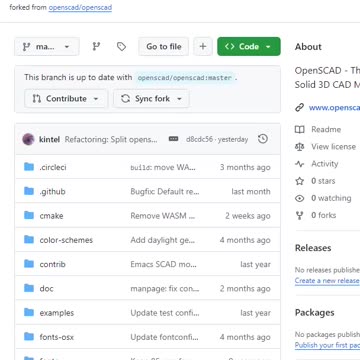
Task: Open the Activity link
Action: click(x=325, y=164)
